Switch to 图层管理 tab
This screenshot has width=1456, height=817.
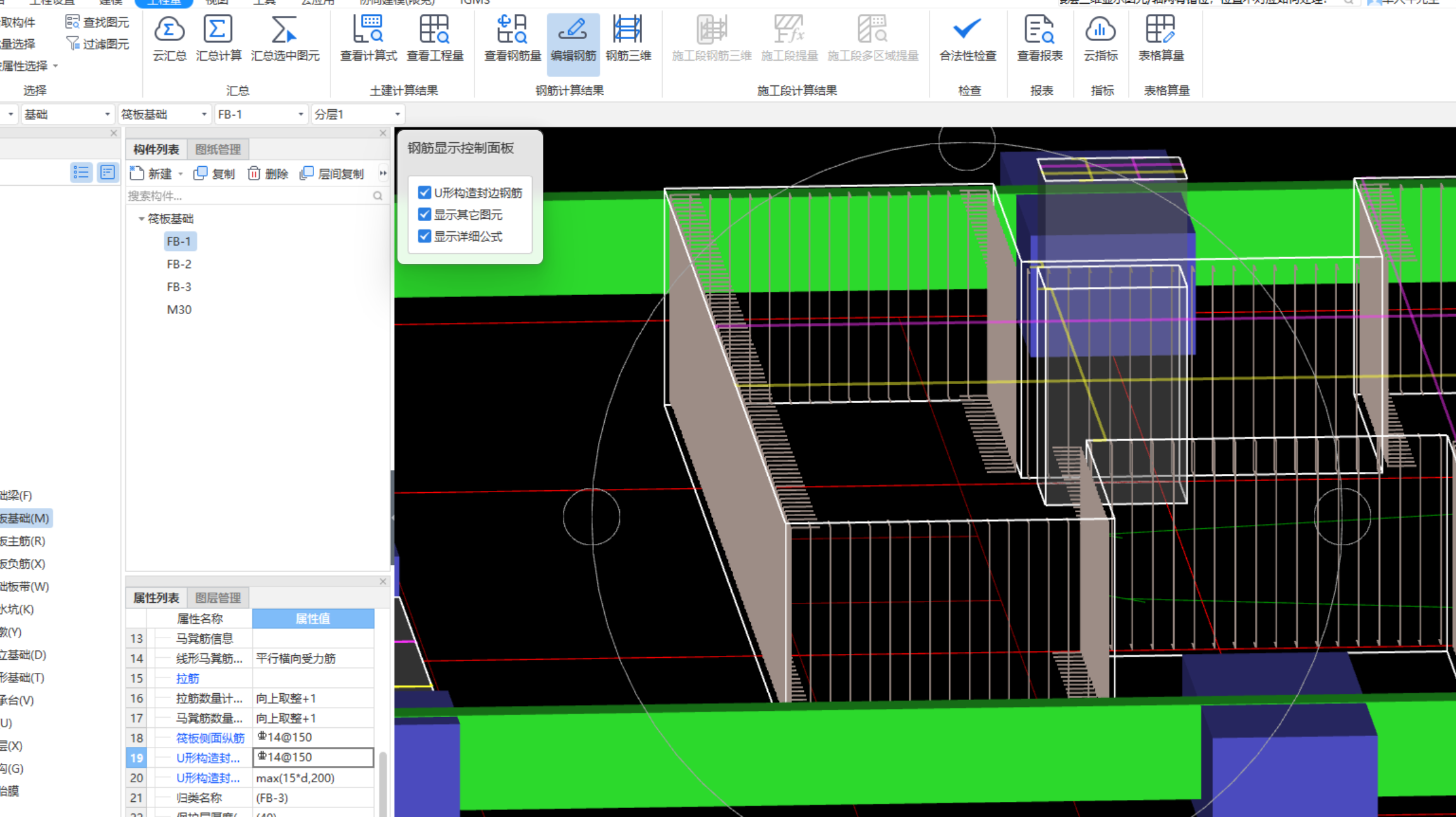coord(218,598)
